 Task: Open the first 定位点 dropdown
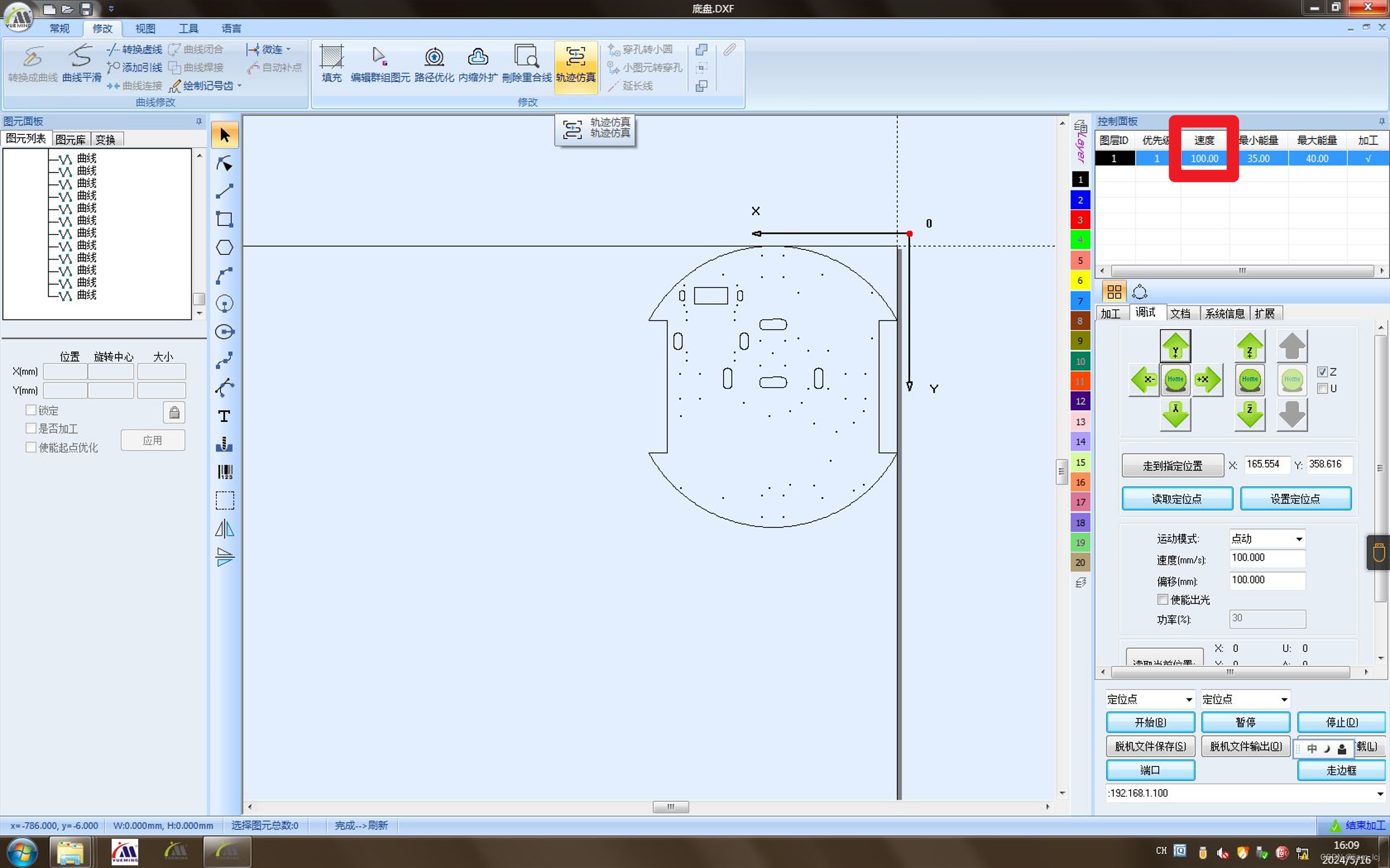click(x=1189, y=699)
